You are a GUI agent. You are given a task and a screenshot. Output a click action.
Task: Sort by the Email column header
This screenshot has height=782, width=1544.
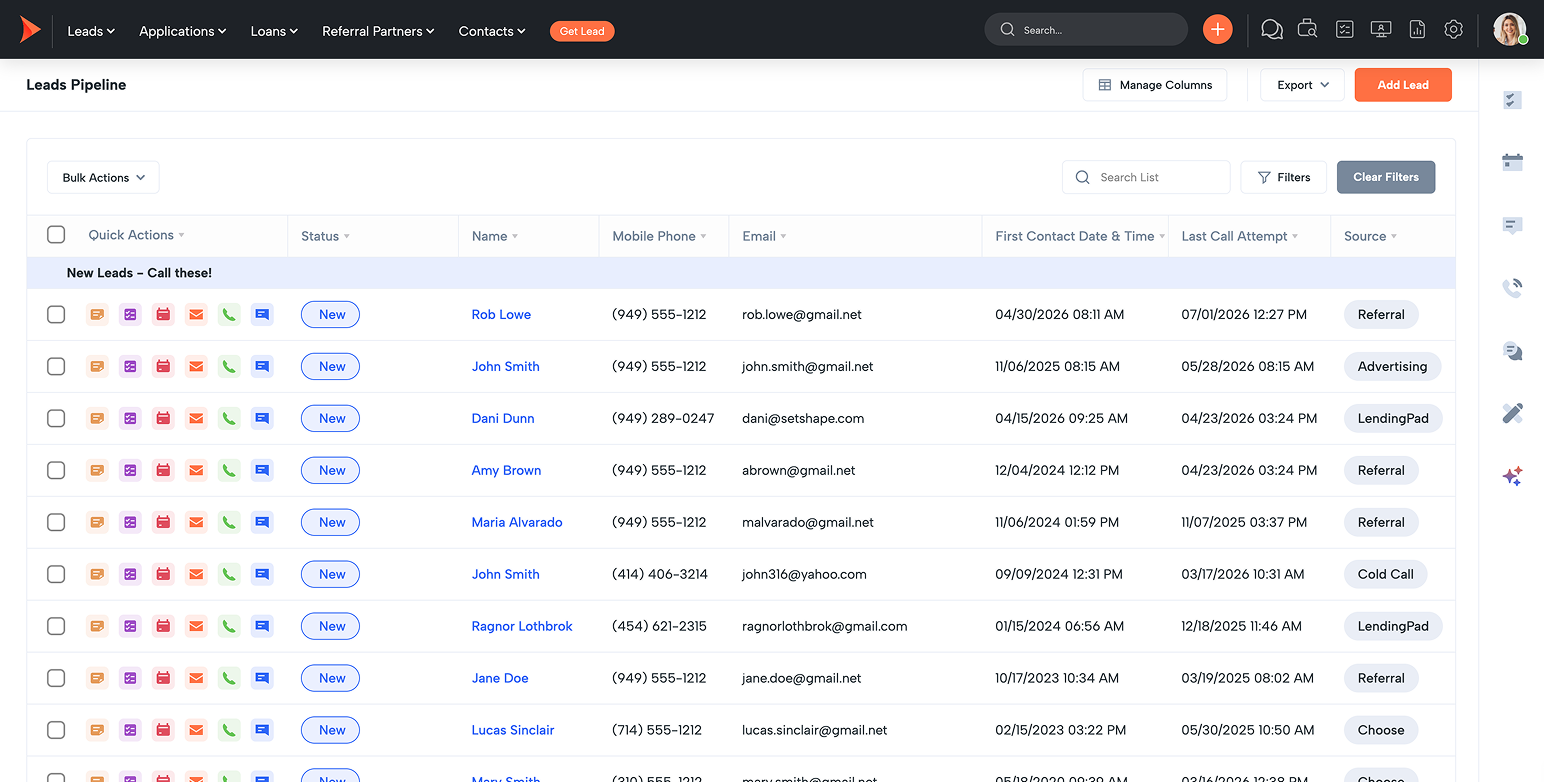click(x=764, y=236)
